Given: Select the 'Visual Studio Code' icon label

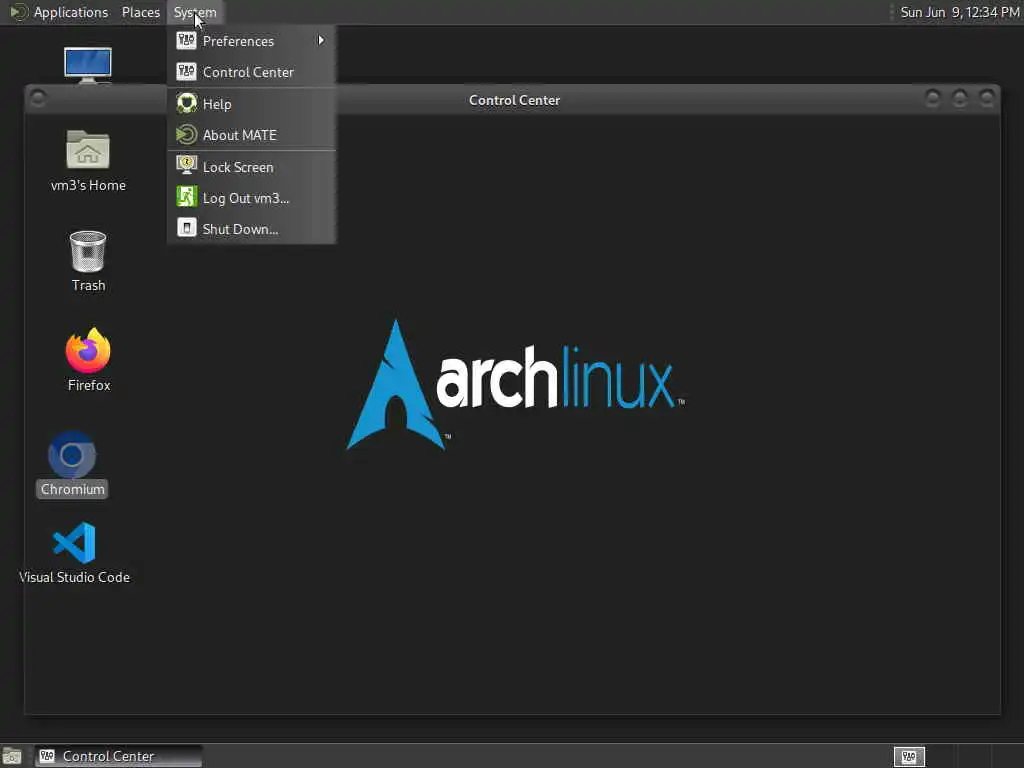Looking at the screenshot, I should click(74, 577).
